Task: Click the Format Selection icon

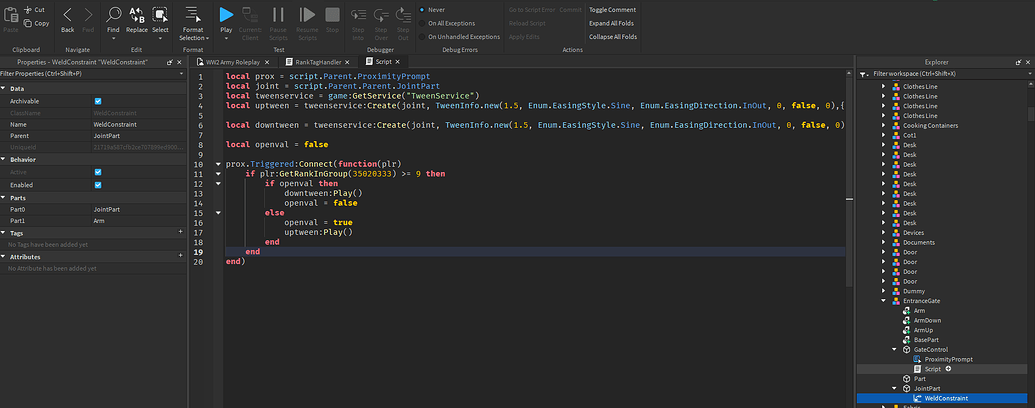Action: click(x=193, y=15)
